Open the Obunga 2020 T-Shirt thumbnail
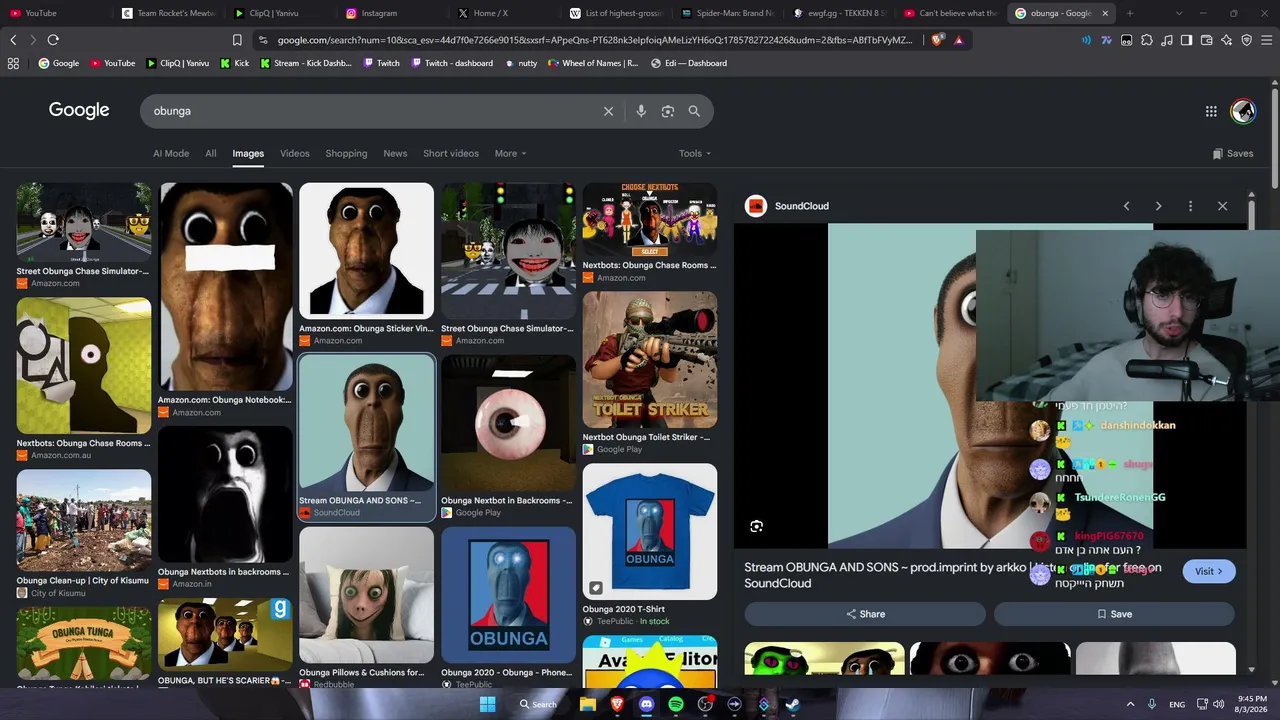The height and width of the screenshot is (720, 1280). pos(650,531)
